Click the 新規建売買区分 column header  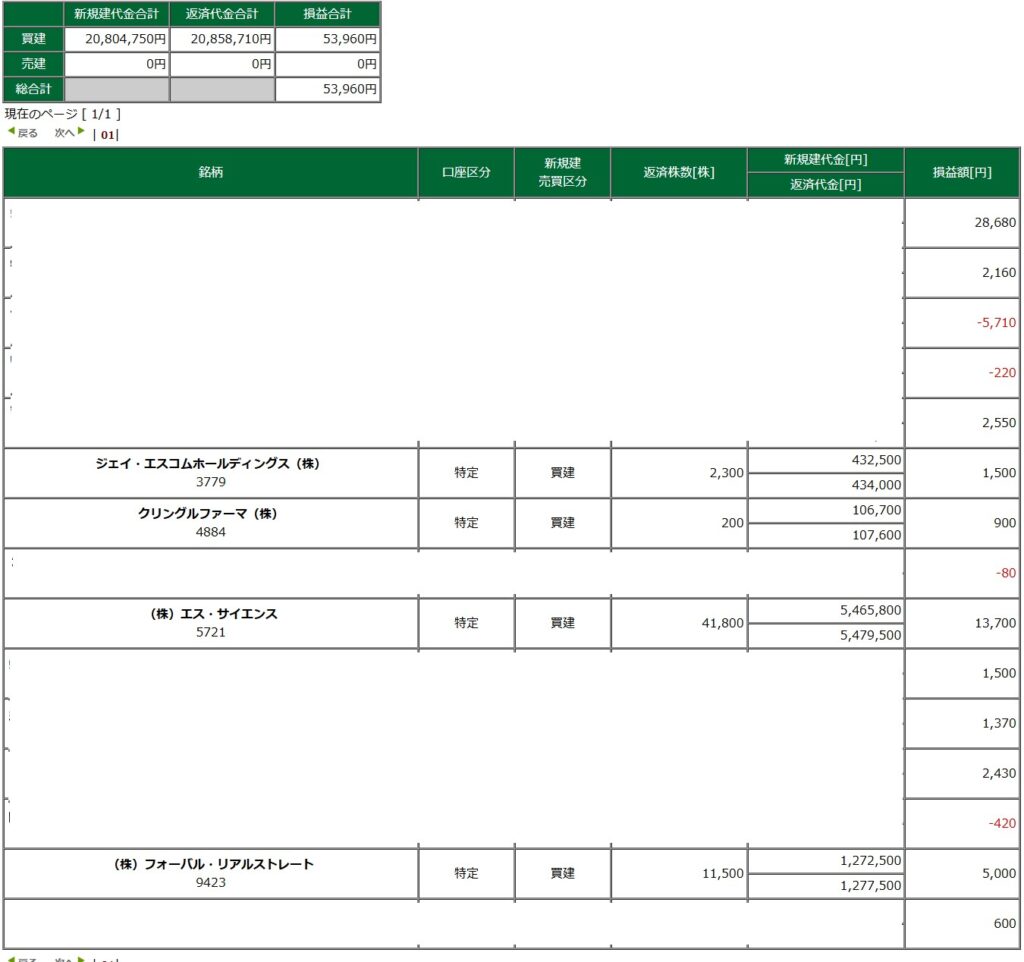(562, 172)
